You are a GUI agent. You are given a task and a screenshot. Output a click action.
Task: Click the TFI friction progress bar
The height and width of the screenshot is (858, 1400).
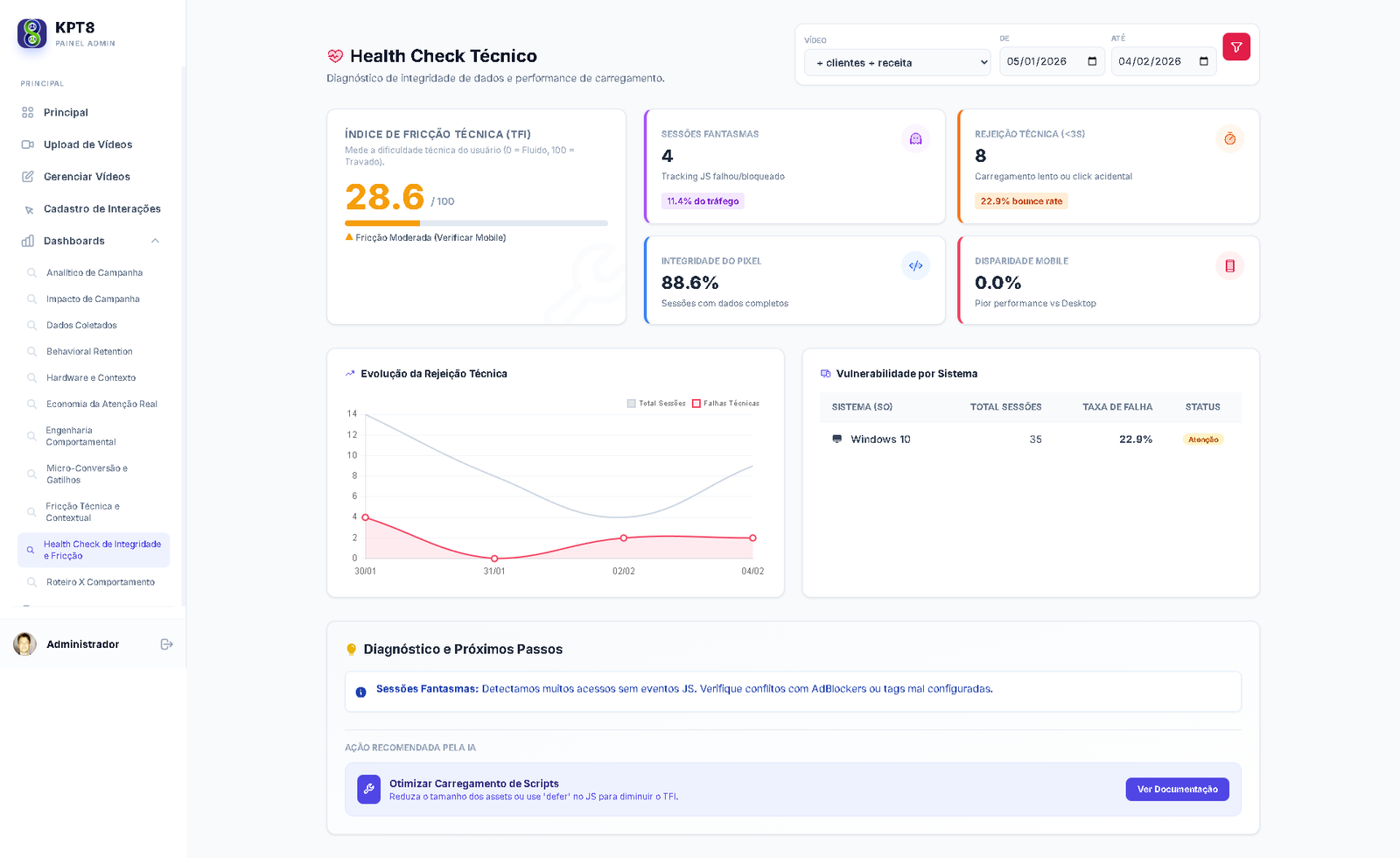point(476,223)
